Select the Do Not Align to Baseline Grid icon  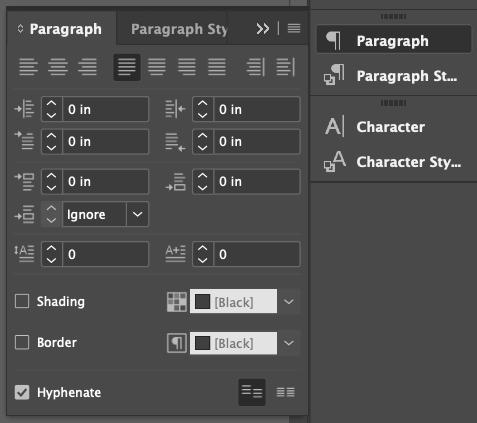252,392
